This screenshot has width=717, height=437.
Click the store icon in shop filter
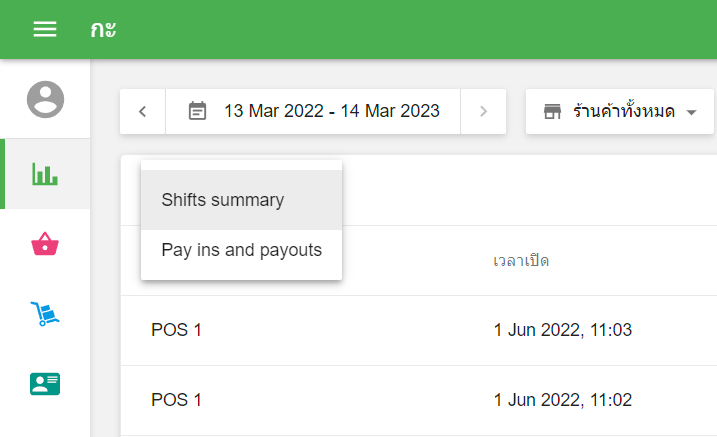[553, 111]
